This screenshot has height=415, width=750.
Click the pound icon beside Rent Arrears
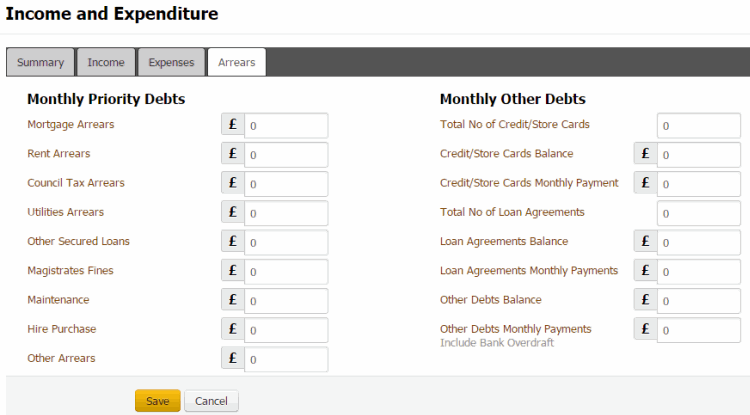point(233,154)
